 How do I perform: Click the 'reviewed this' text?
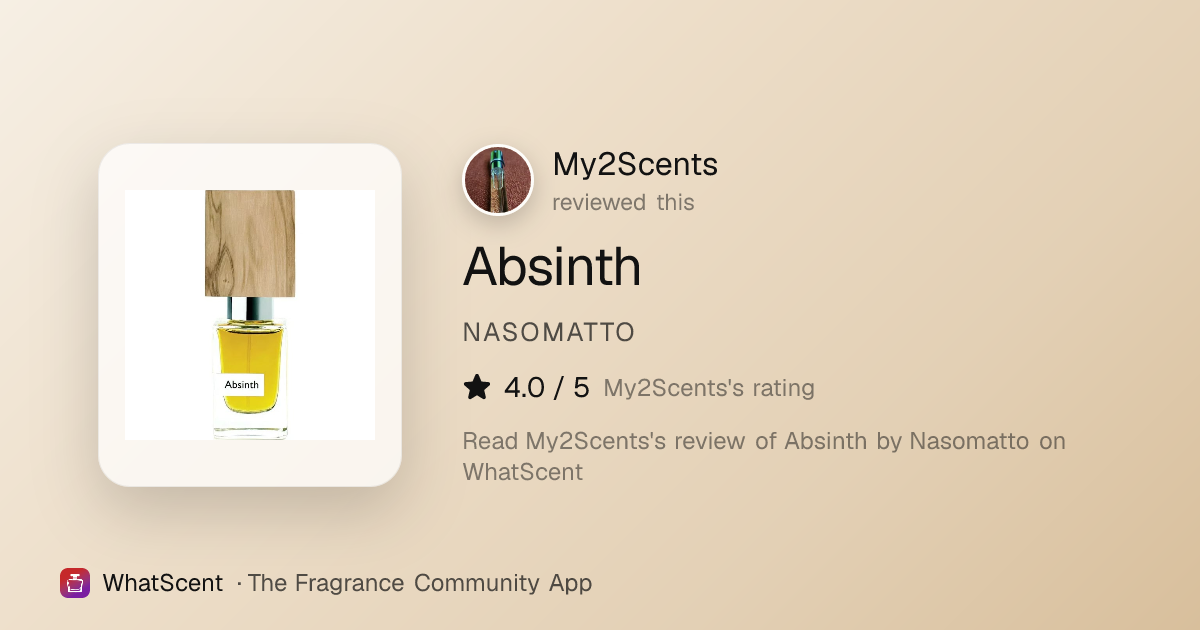623,202
